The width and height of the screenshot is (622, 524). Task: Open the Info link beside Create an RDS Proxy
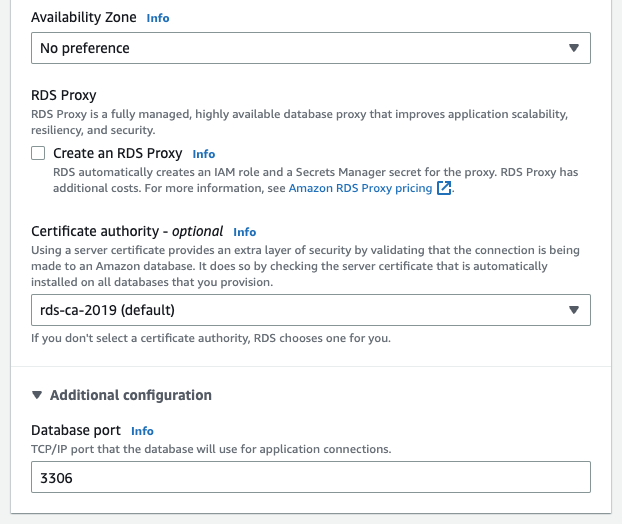pos(204,154)
